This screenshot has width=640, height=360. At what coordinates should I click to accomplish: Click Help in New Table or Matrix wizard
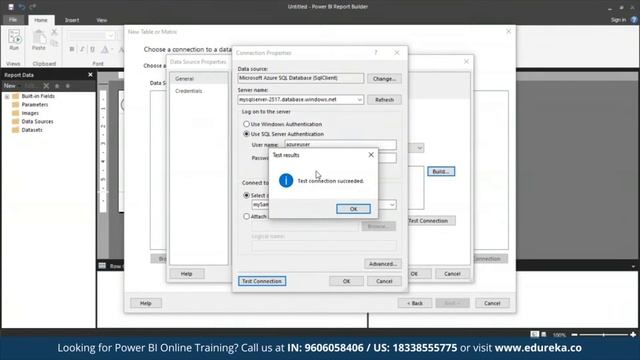click(146, 303)
